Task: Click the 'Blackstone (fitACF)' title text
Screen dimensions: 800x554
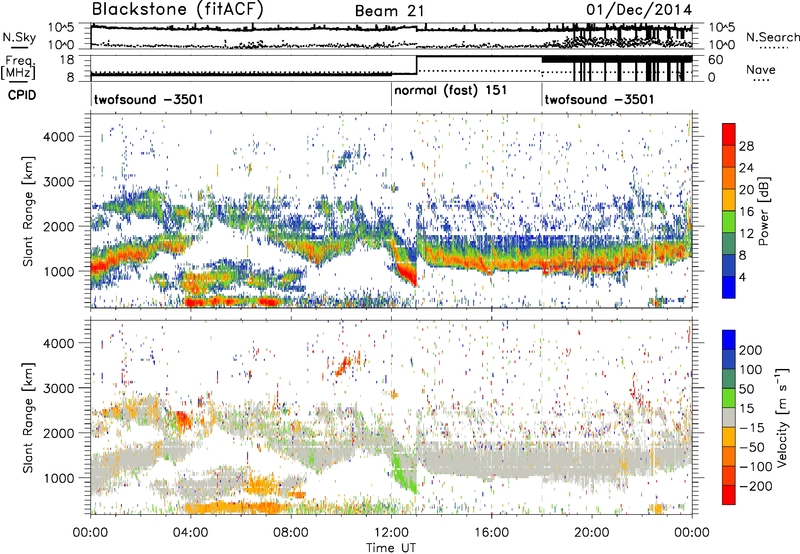Action: (x=178, y=10)
